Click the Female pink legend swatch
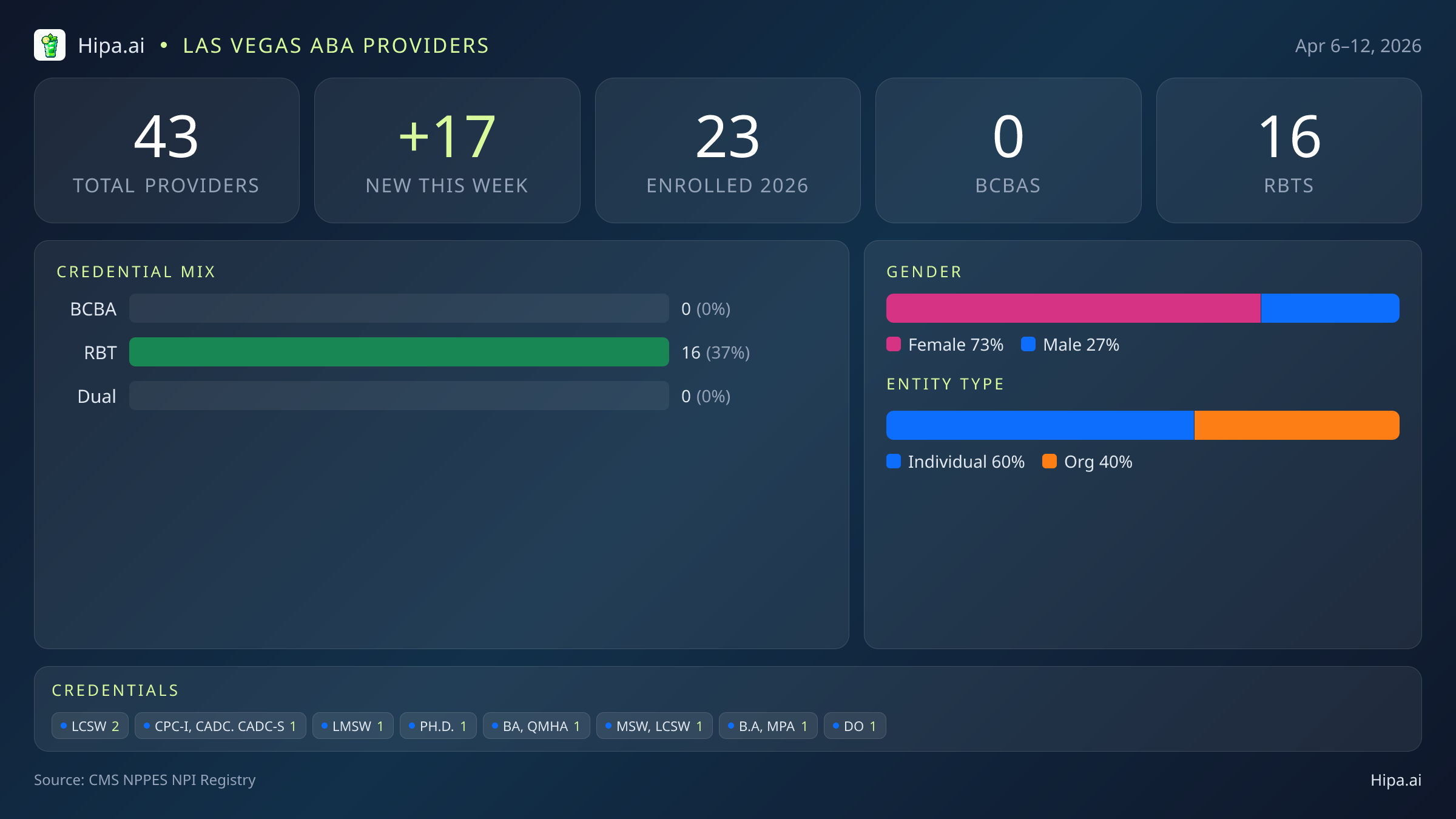1456x819 pixels. [894, 345]
